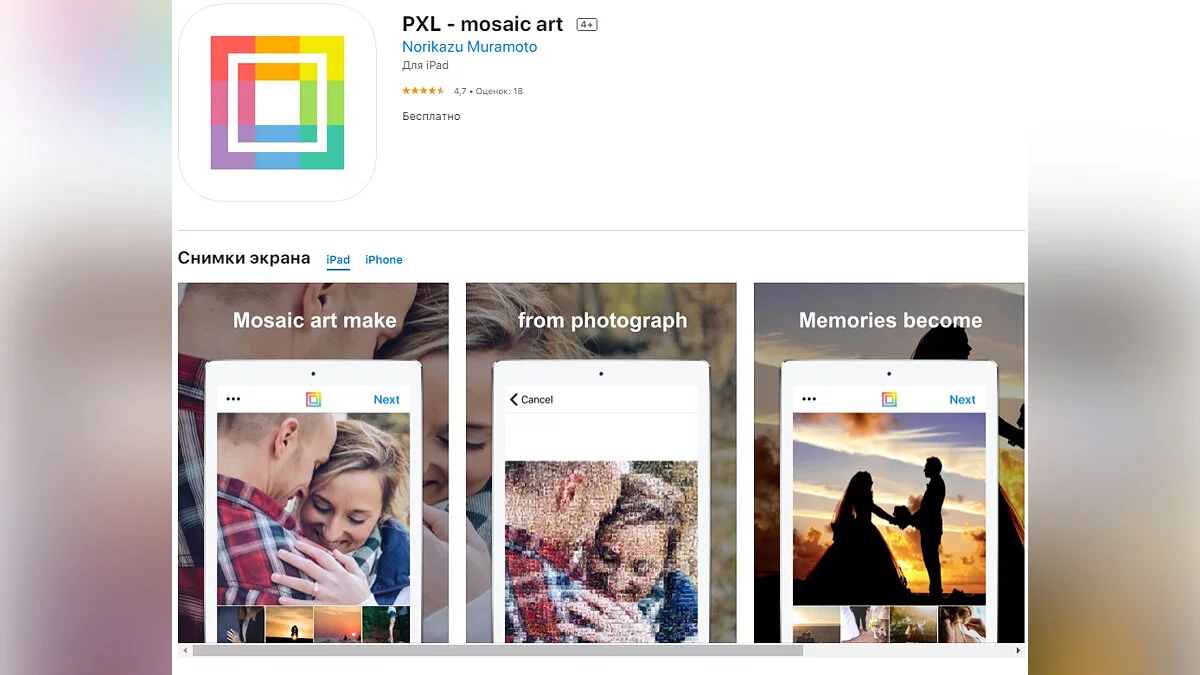Open the three-dots menu in first screenshot
The width and height of the screenshot is (1200, 675).
[233, 399]
